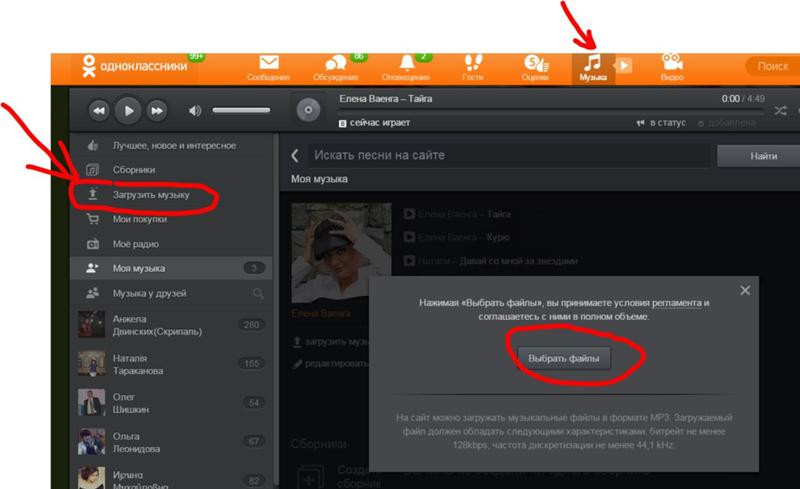This screenshot has height=489, width=800.
Task: Open Гости footprints icon
Action: tap(473, 63)
